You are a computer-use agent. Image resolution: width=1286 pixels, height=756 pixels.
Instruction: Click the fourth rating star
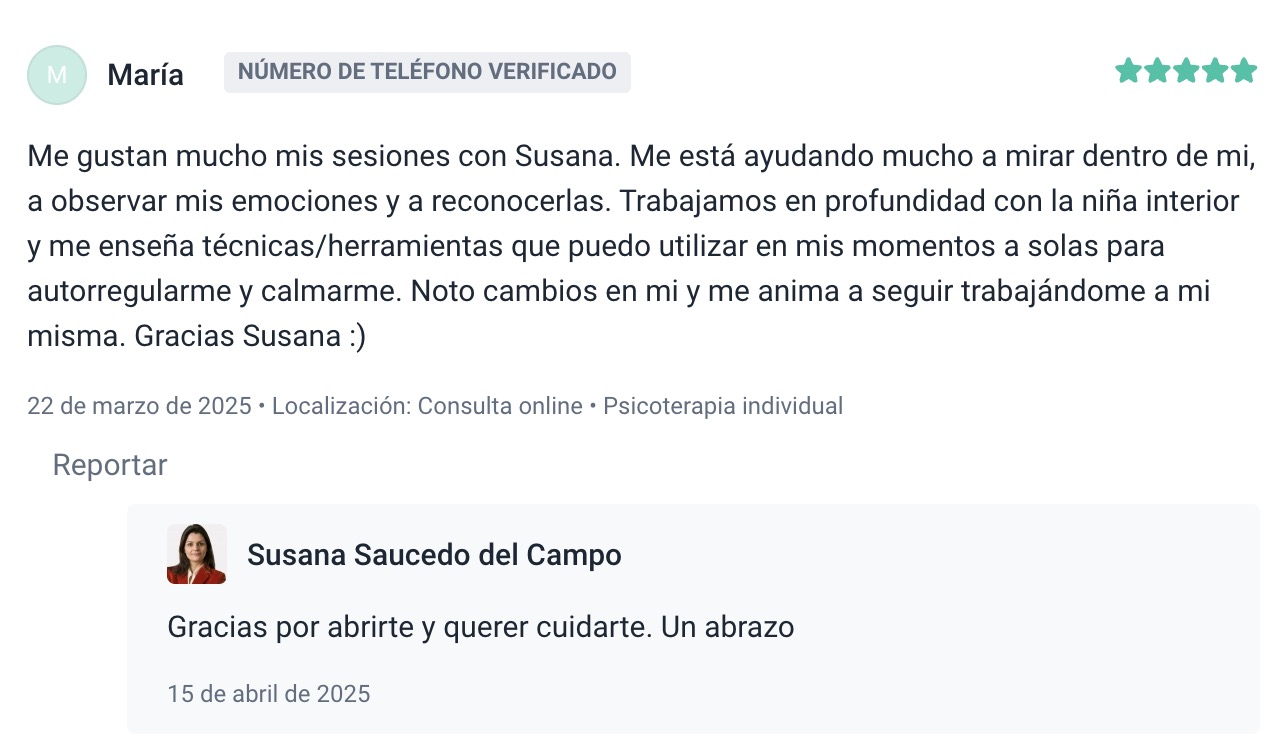coord(1215,71)
